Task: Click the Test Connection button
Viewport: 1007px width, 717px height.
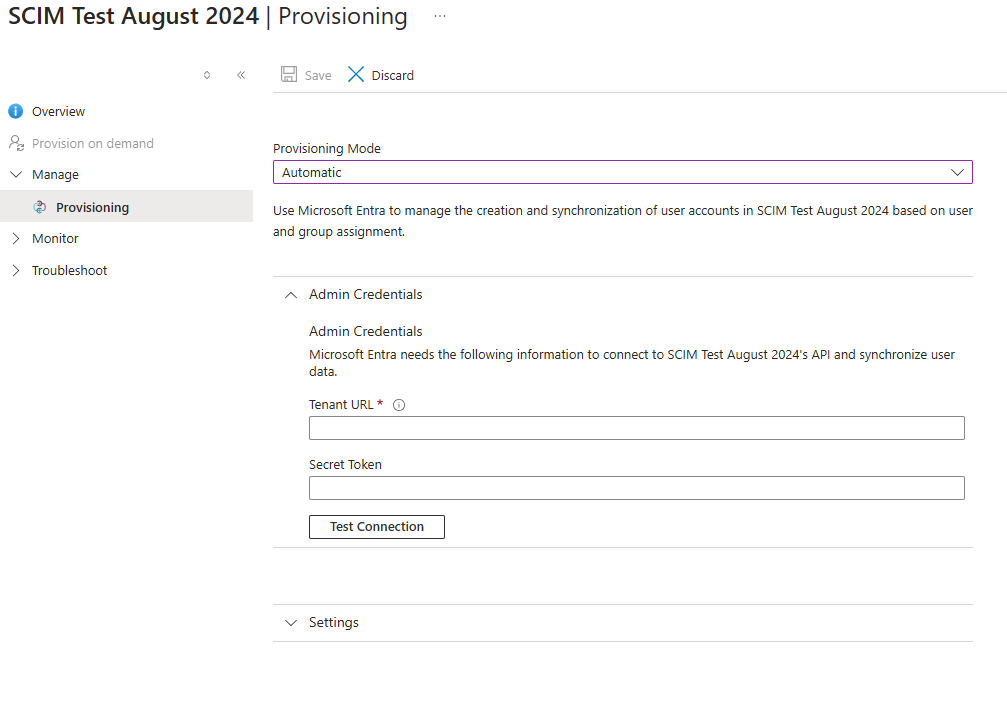Action: 376,526
